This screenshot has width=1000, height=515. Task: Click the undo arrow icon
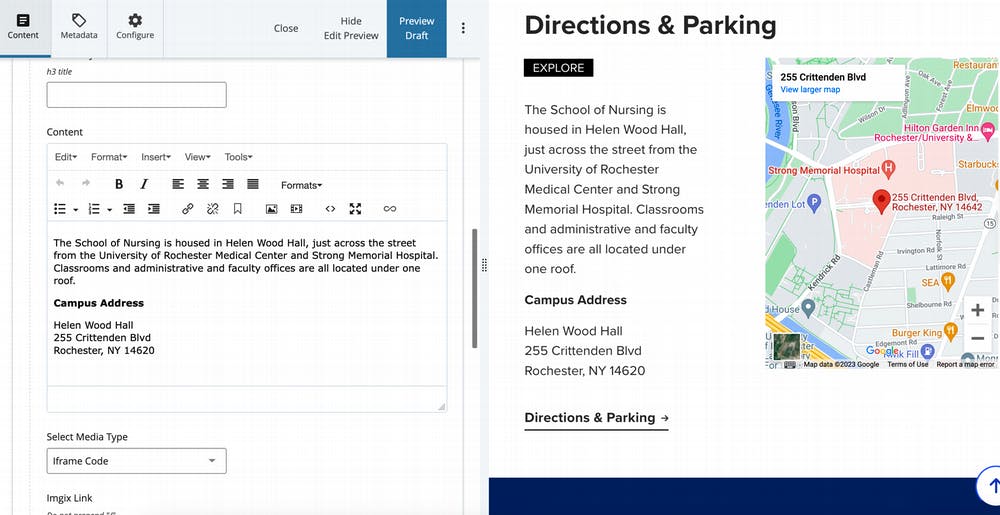tap(60, 184)
